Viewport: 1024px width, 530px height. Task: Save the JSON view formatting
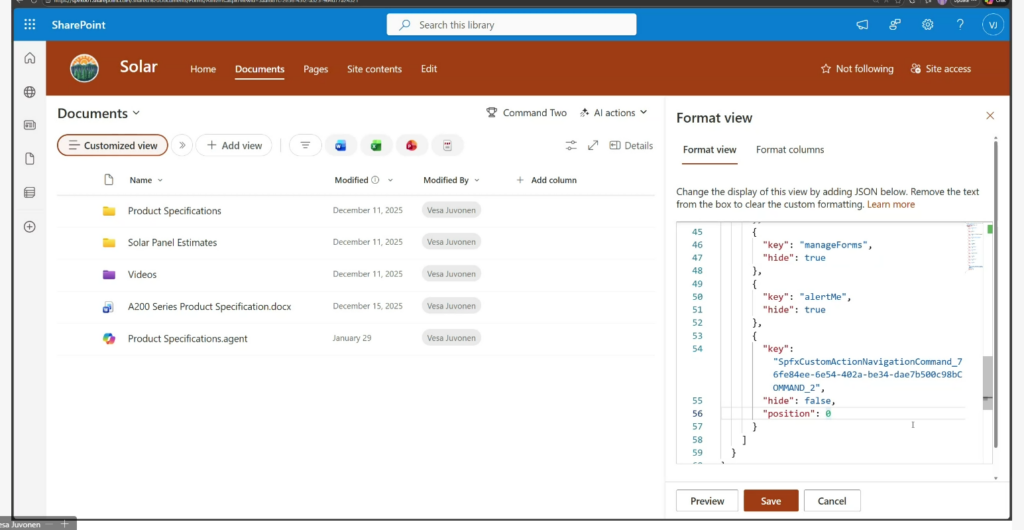(x=770, y=500)
